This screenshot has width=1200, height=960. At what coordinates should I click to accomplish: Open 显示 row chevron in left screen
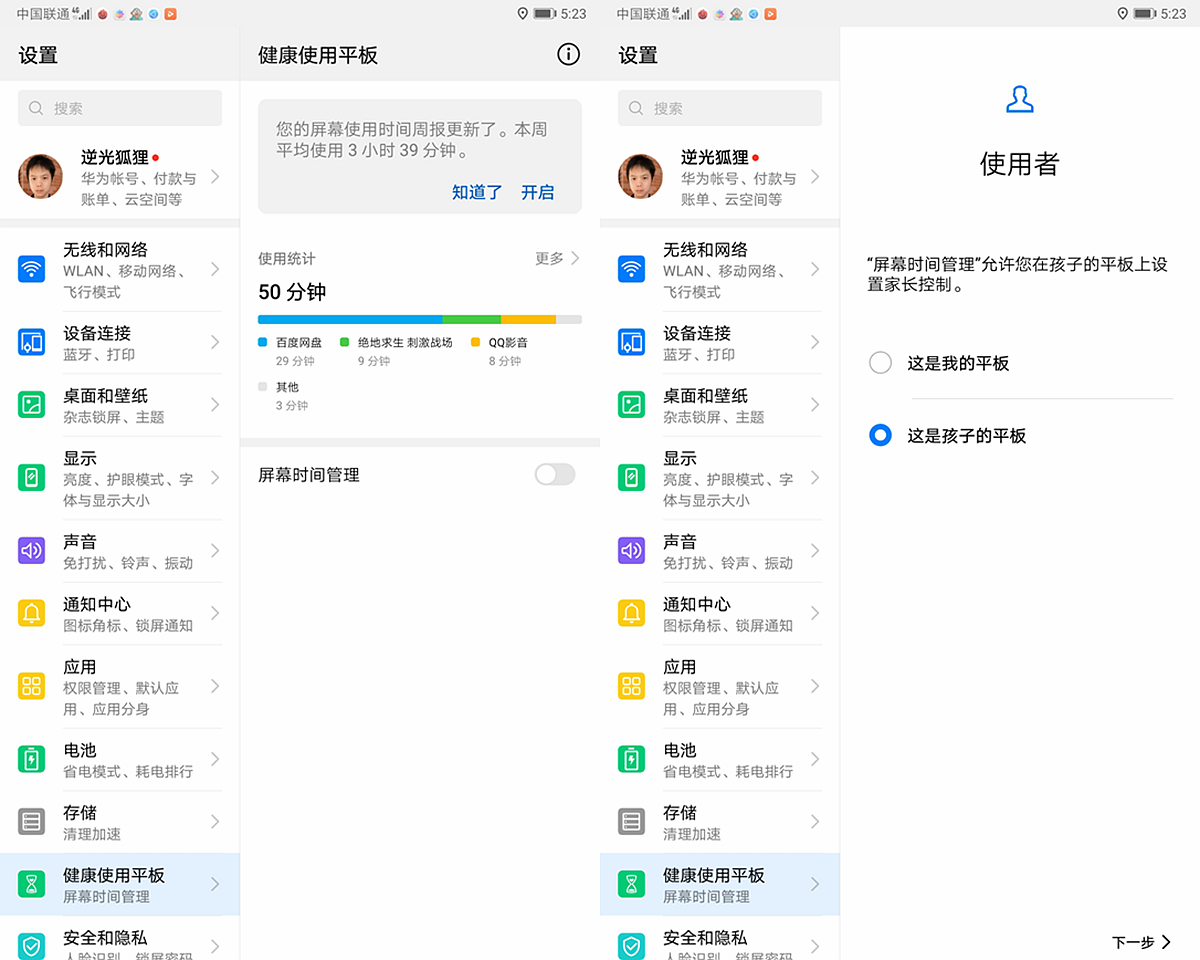tap(215, 478)
